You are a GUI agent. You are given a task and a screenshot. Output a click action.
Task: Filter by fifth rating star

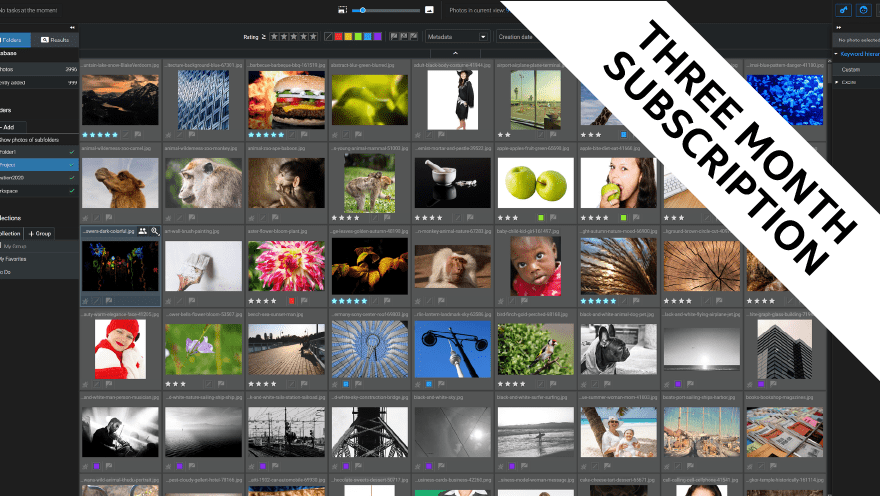pos(313,36)
